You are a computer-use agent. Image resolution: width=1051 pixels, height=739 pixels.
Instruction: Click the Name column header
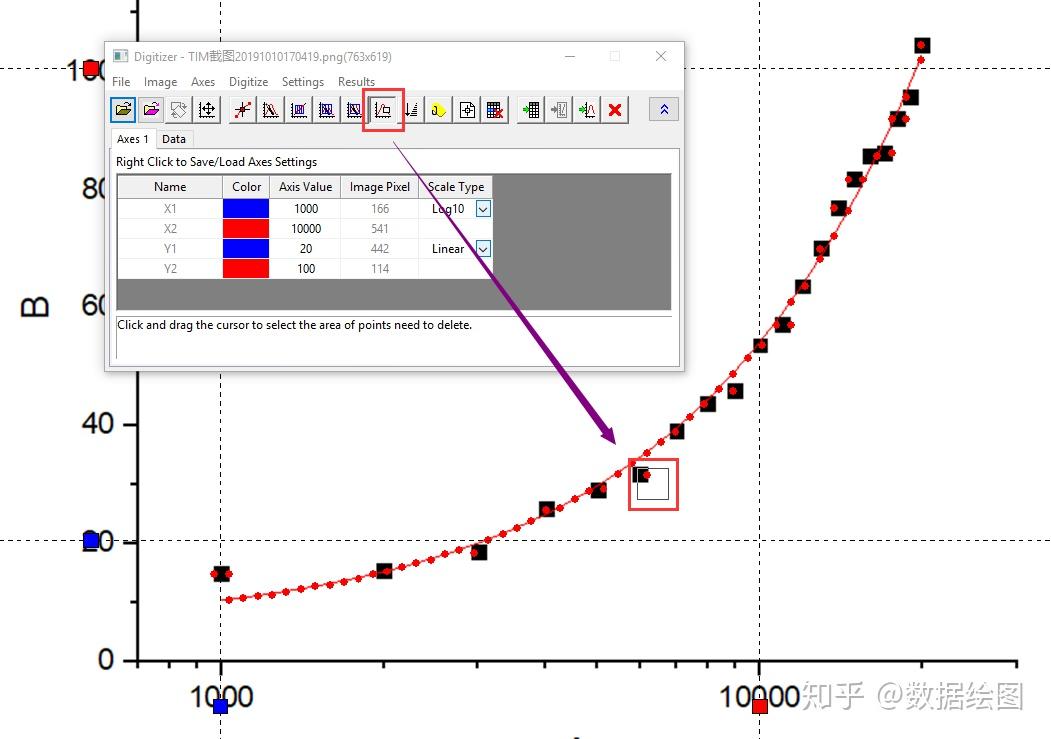[x=170, y=187]
